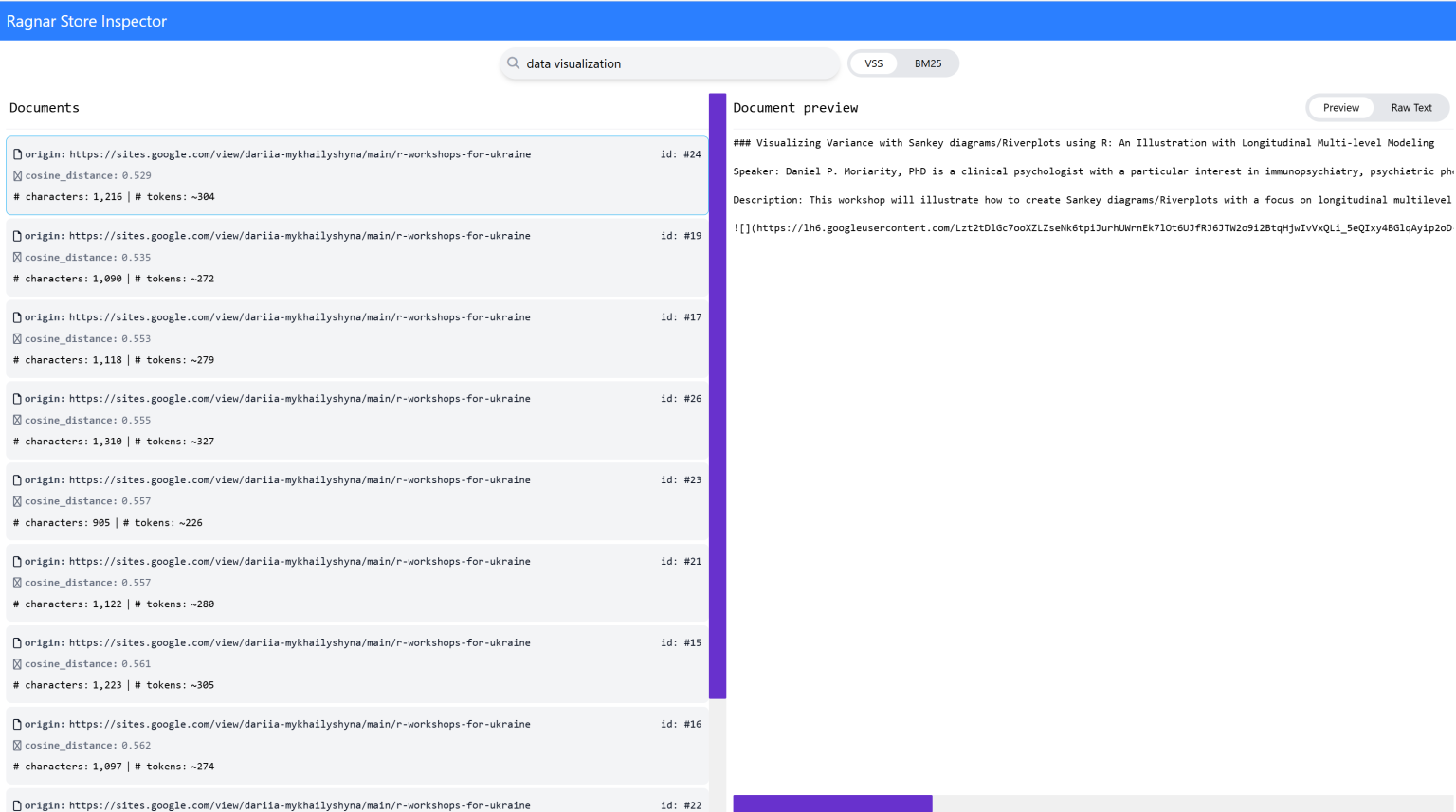Open document result id #21
This screenshot has width=1456, height=812.
point(356,582)
